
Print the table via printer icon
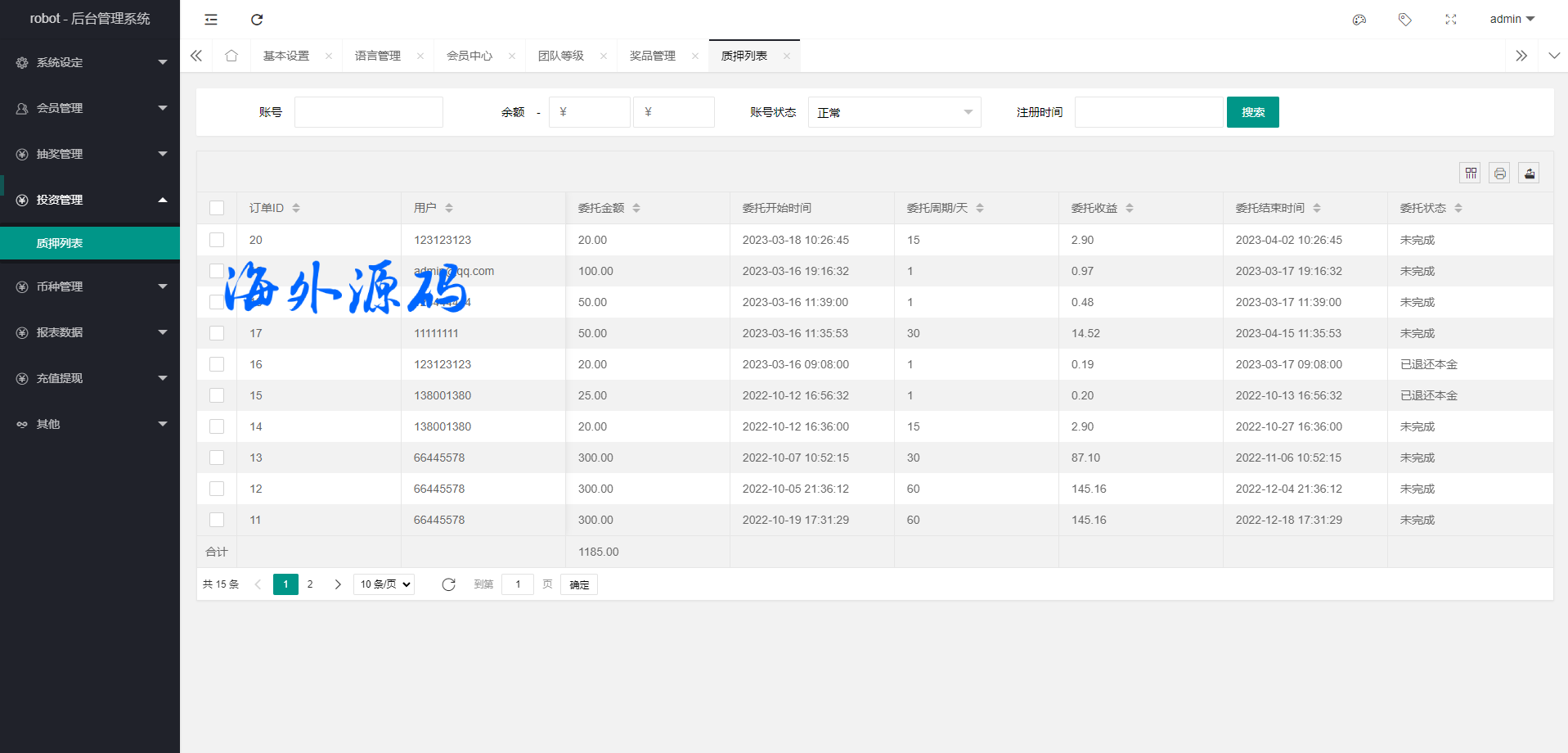click(x=1500, y=173)
